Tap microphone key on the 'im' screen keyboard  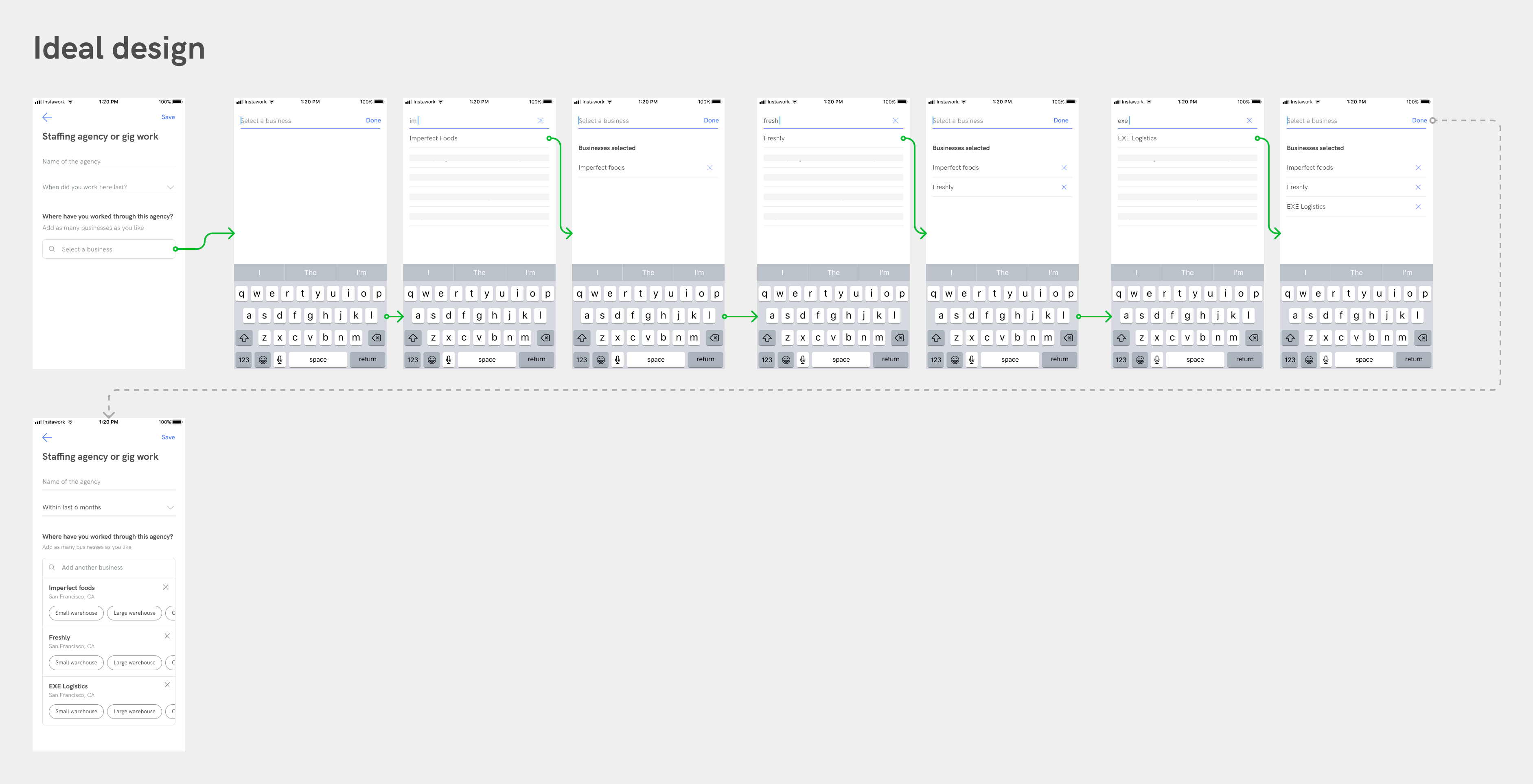pos(449,359)
